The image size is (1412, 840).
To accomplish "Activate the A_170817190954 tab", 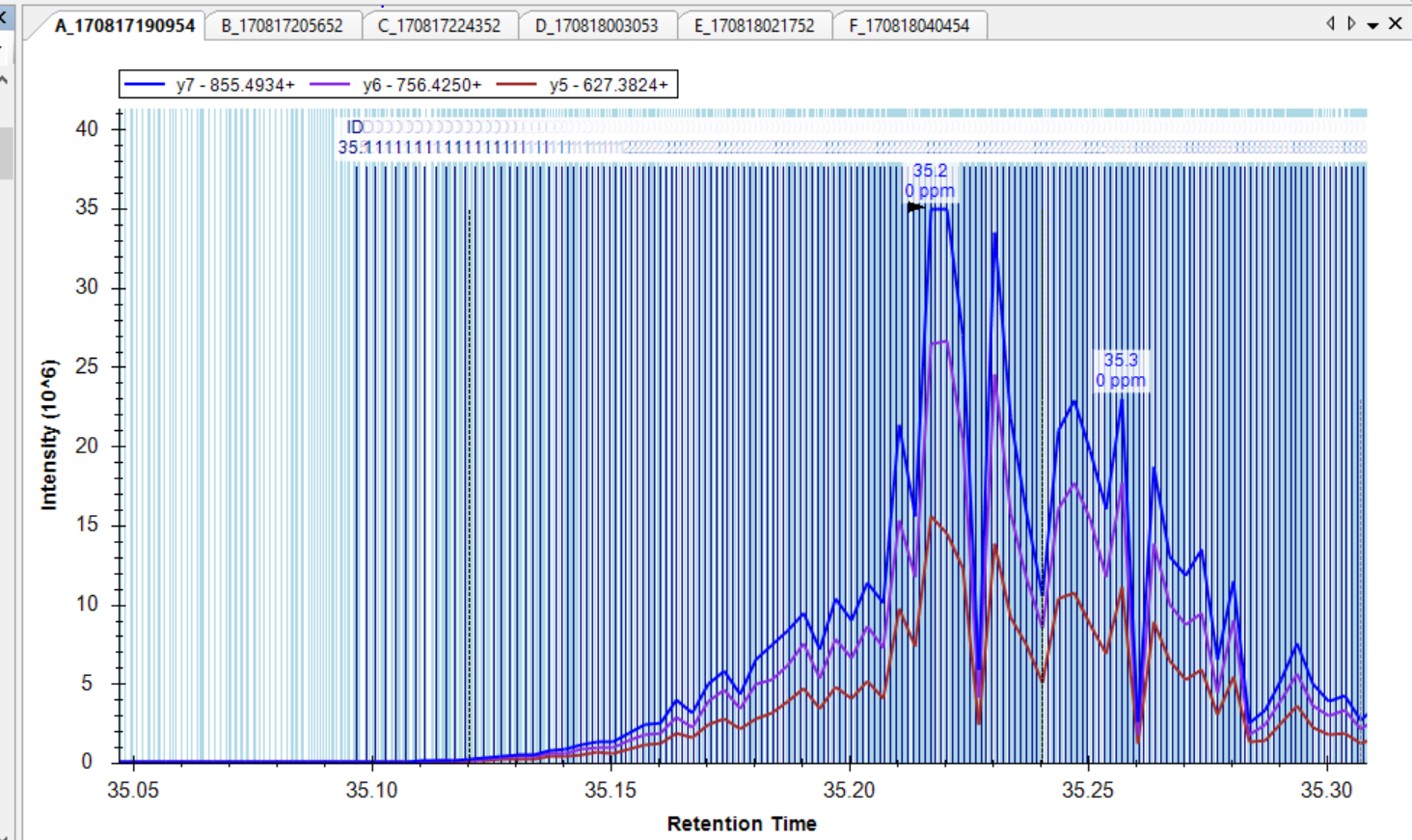I will [x=124, y=26].
